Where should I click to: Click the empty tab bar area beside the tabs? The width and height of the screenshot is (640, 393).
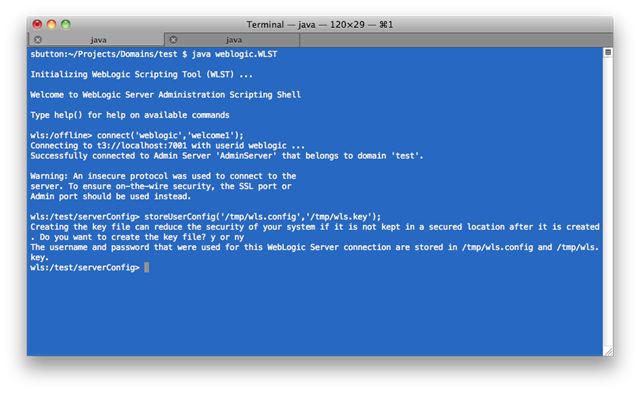point(456,40)
